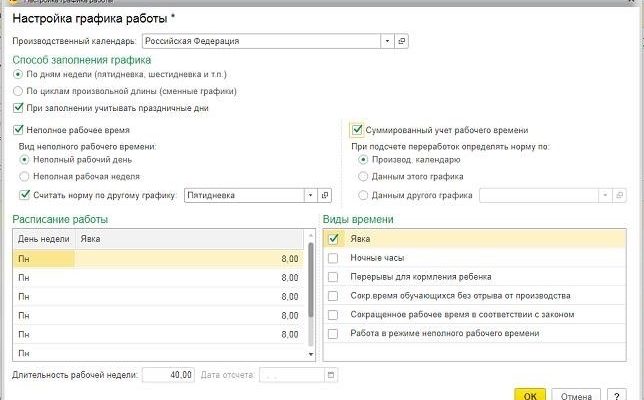Viewport: 644px width, 400px height.
Task: Disable Суммированный учет рабочего времени
Action: point(357,130)
